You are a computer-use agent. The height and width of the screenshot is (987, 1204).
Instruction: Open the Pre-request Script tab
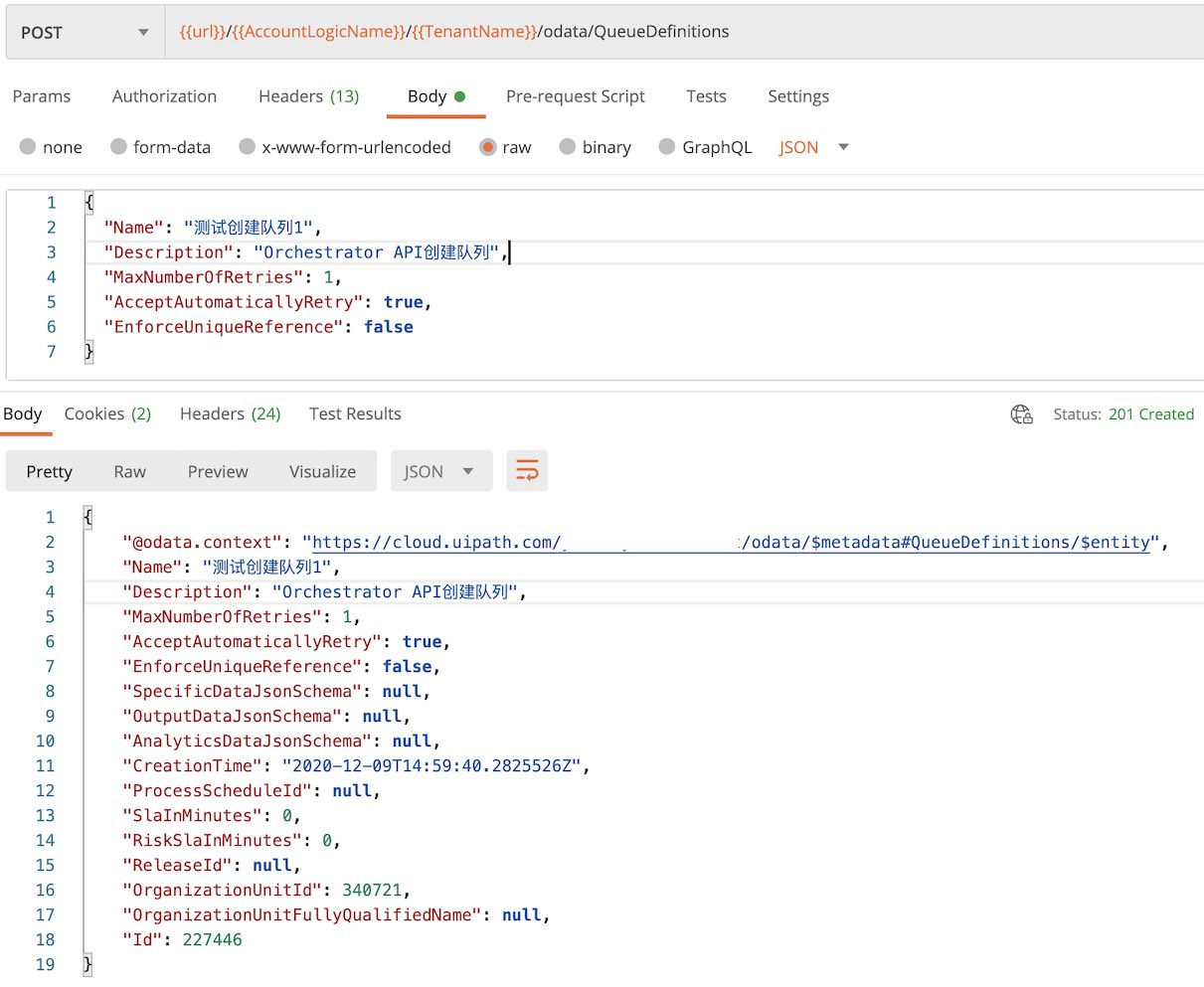coord(575,96)
